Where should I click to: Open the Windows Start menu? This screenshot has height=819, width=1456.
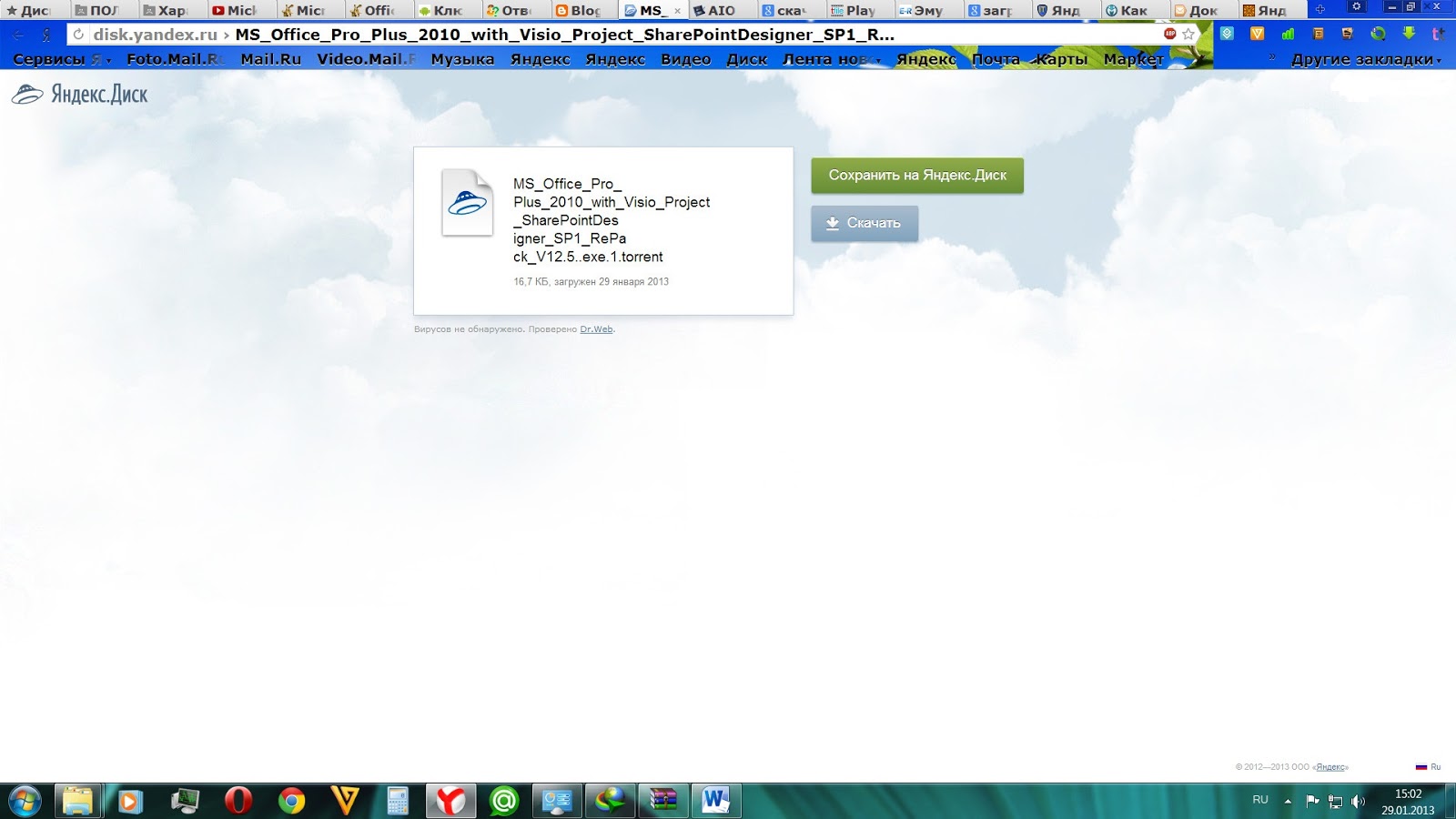coord(25,801)
